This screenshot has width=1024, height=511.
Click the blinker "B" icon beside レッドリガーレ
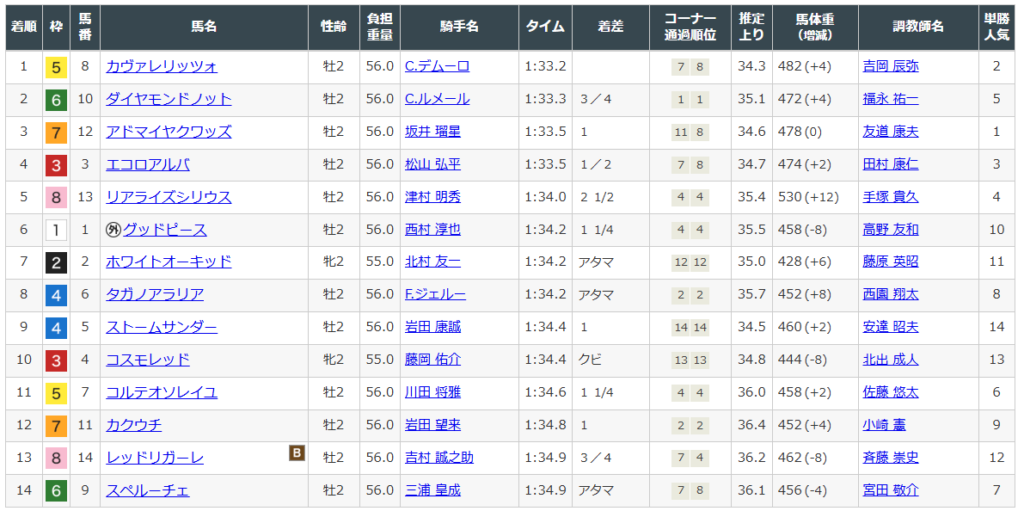tap(296, 454)
